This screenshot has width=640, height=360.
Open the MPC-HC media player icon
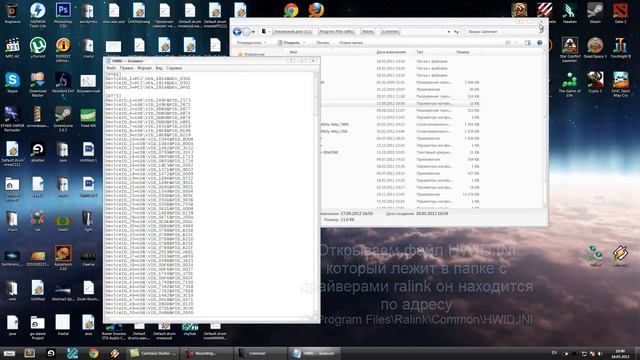12,47
